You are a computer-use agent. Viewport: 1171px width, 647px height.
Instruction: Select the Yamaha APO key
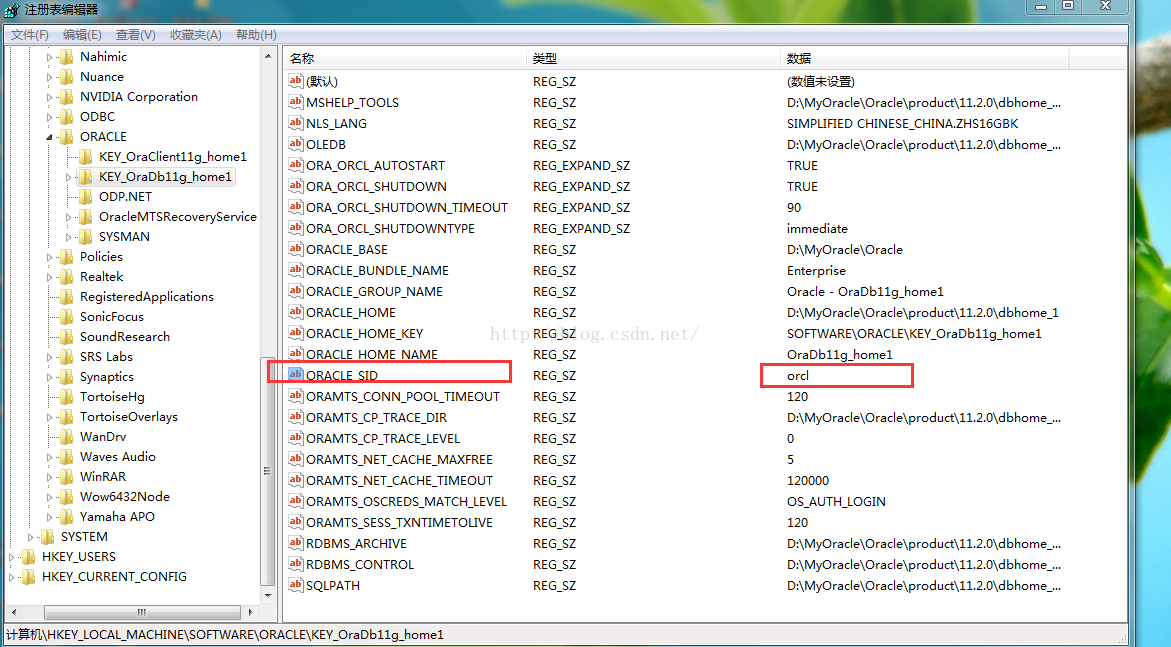coord(117,517)
